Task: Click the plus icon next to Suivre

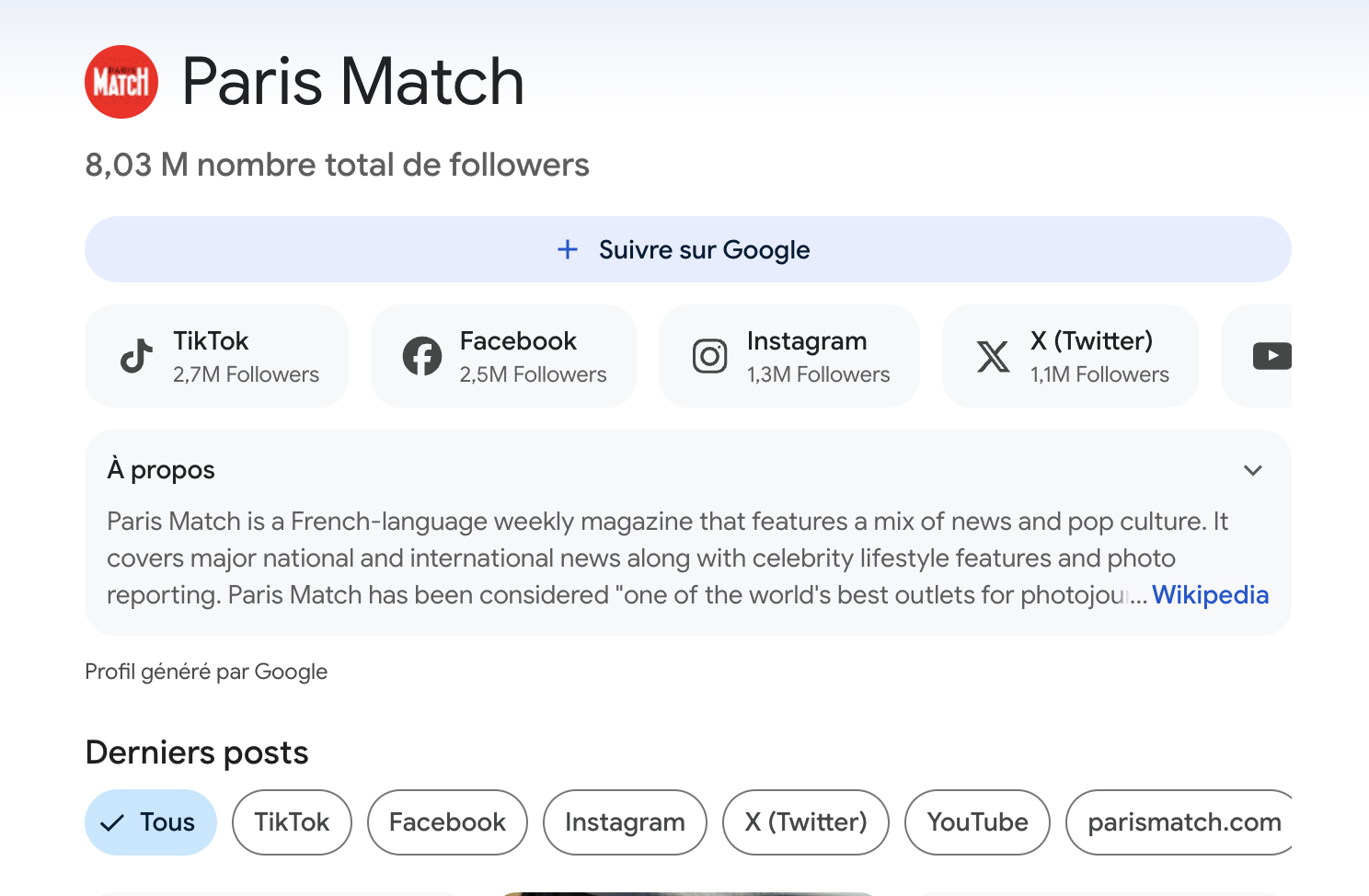Action: click(567, 249)
